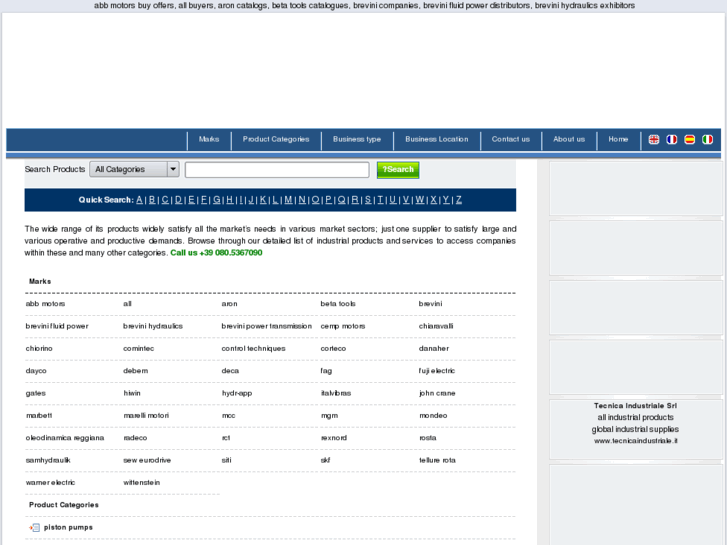The image size is (727, 545).
Task: Quick search by letter M
Action: (288, 200)
